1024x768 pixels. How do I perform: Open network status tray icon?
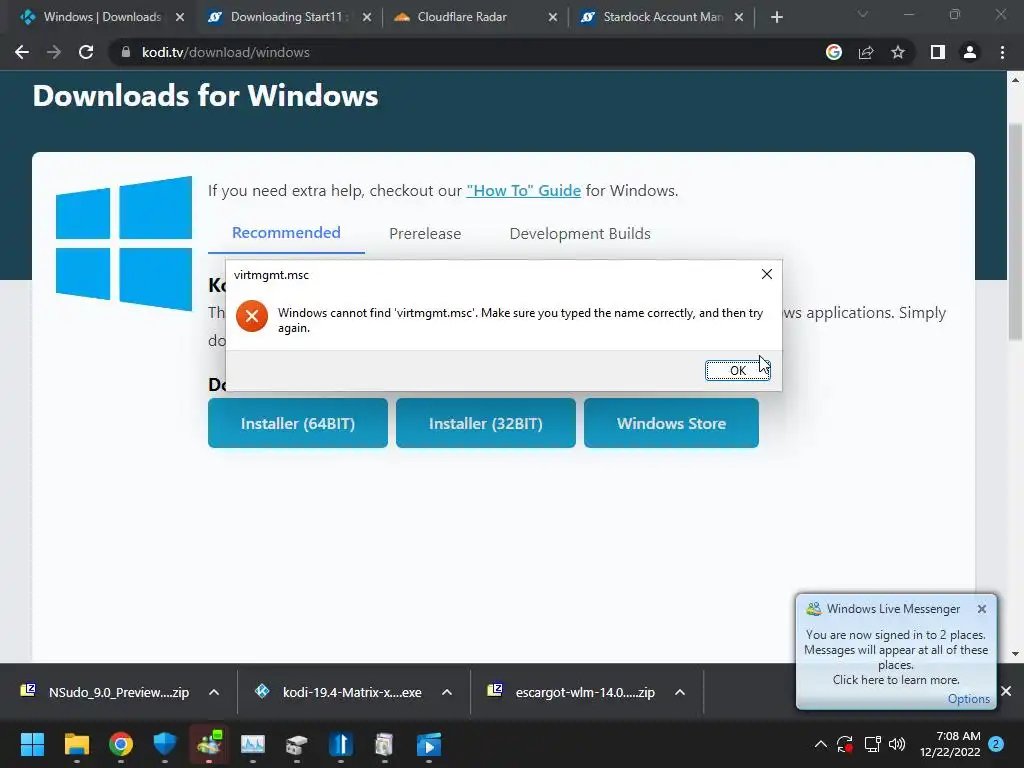(872, 744)
